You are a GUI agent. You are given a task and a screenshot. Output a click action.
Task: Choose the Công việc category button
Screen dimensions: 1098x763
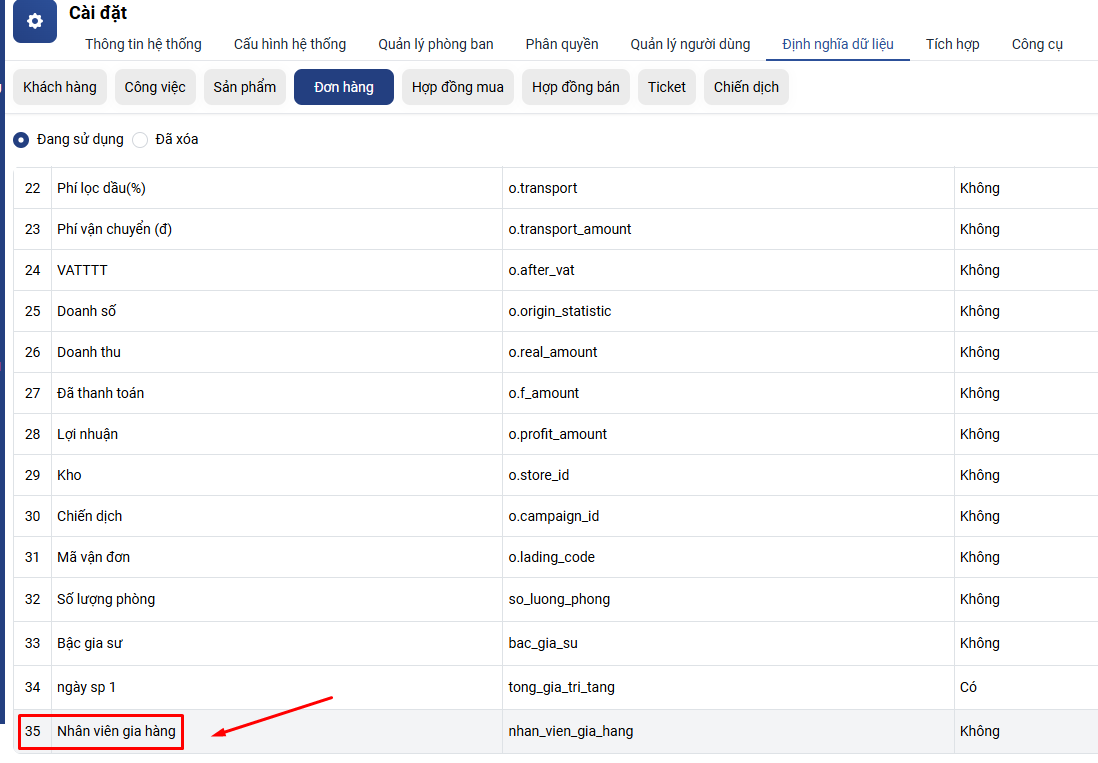[x=155, y=87]
